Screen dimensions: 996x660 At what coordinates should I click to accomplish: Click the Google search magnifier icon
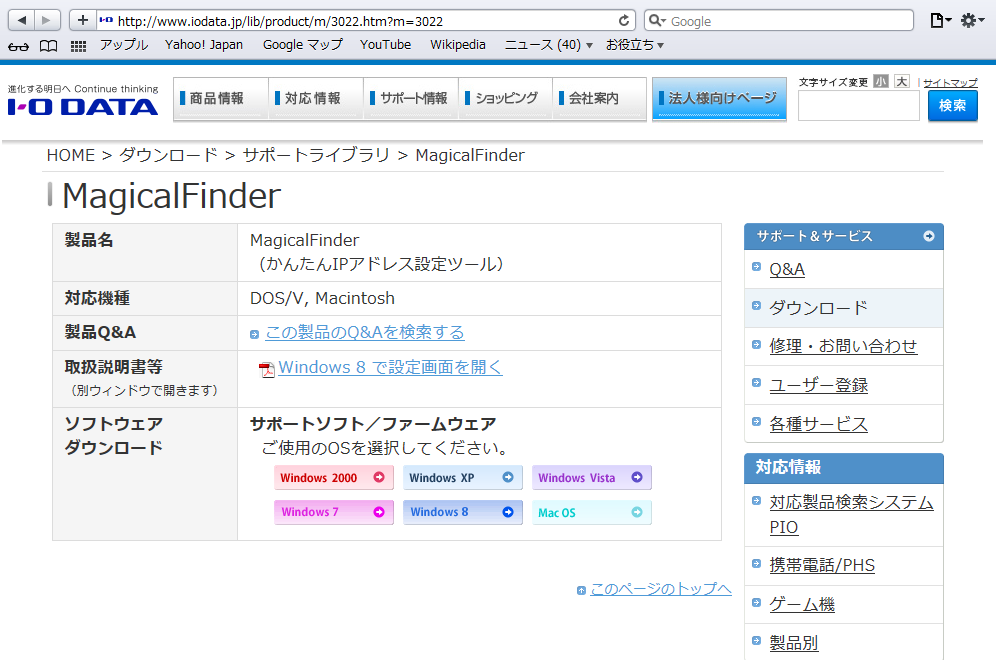pos(657,21)
